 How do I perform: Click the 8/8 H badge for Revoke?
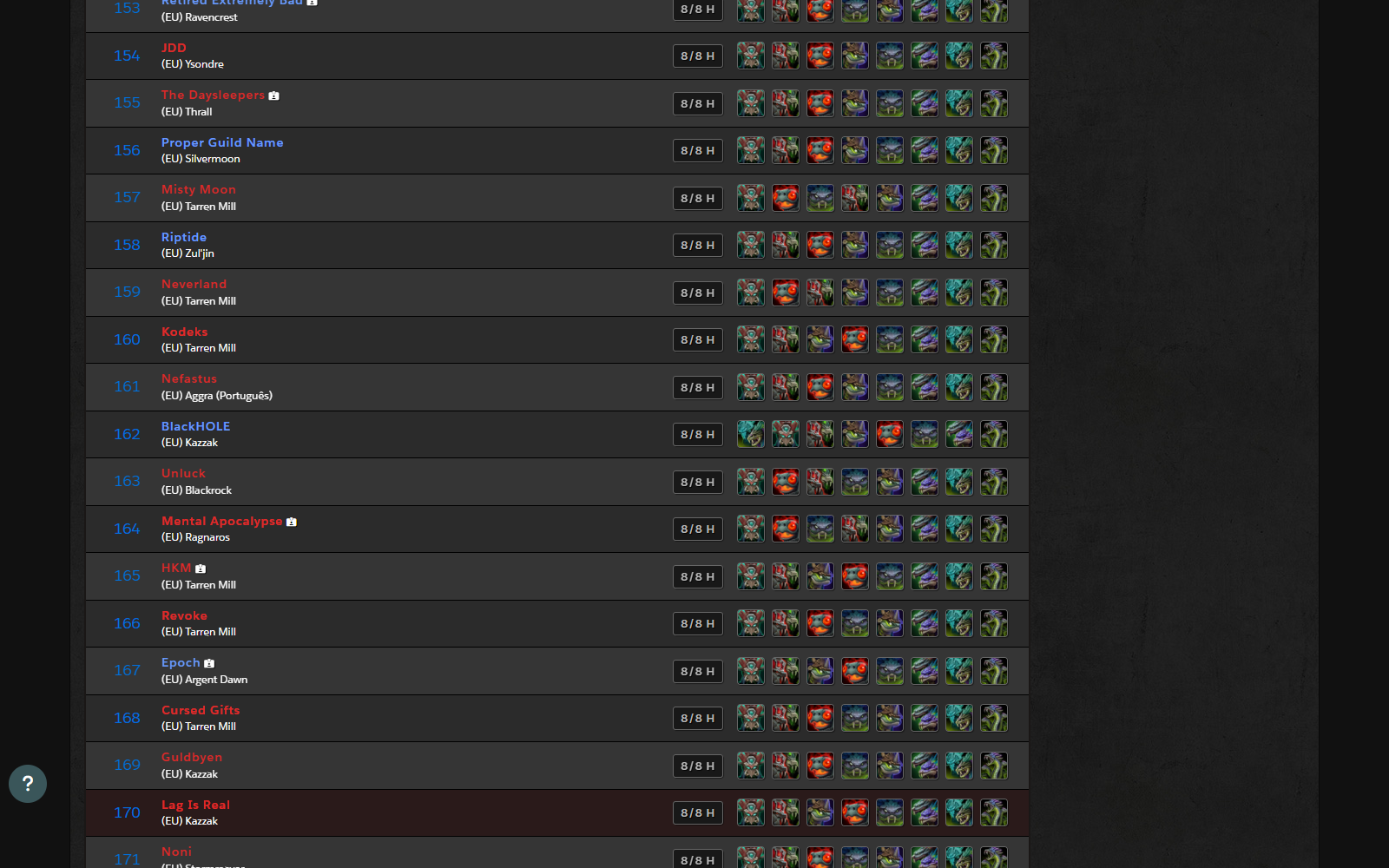coord(698,623)
